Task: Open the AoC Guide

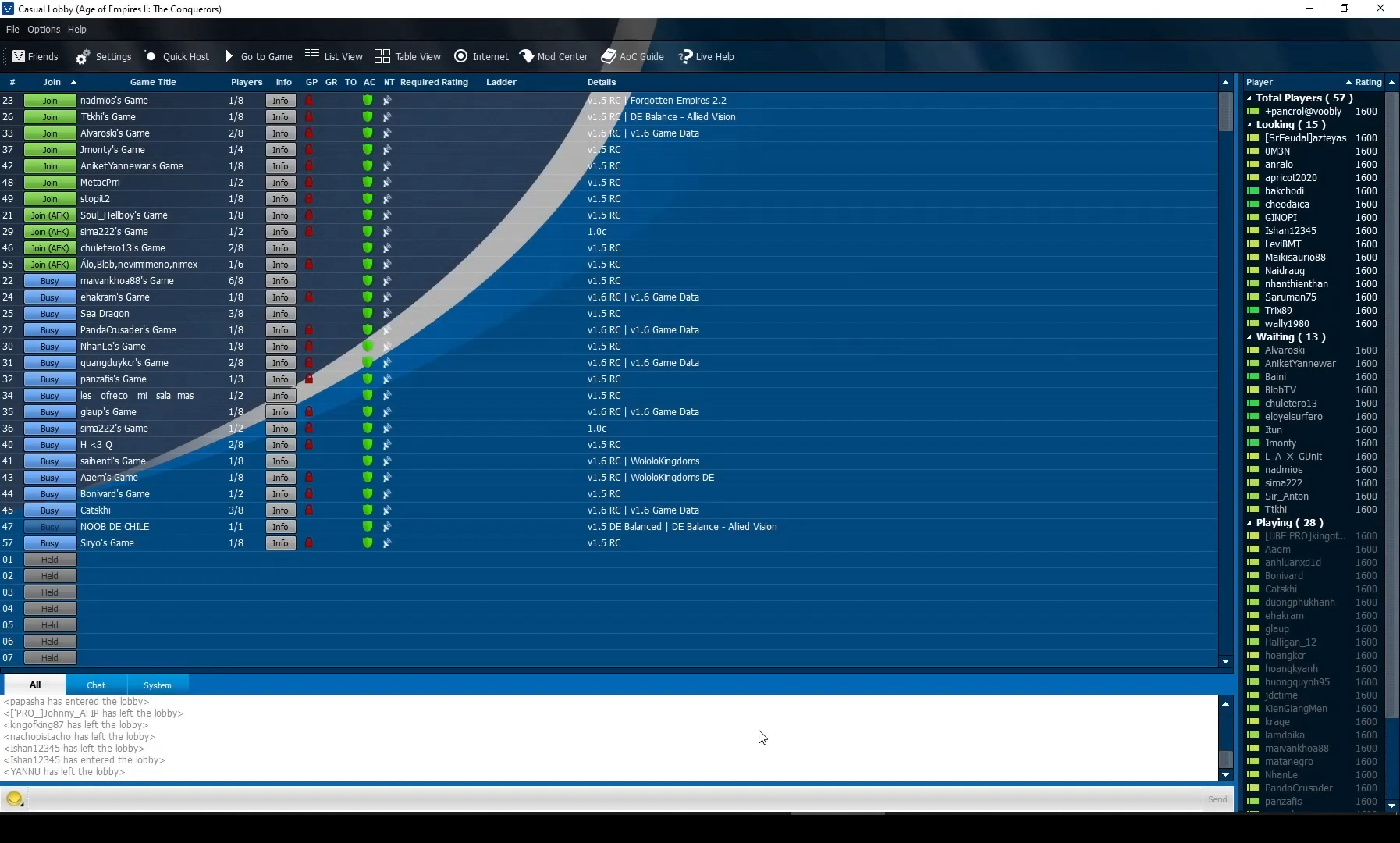Action: coord(633,56)
